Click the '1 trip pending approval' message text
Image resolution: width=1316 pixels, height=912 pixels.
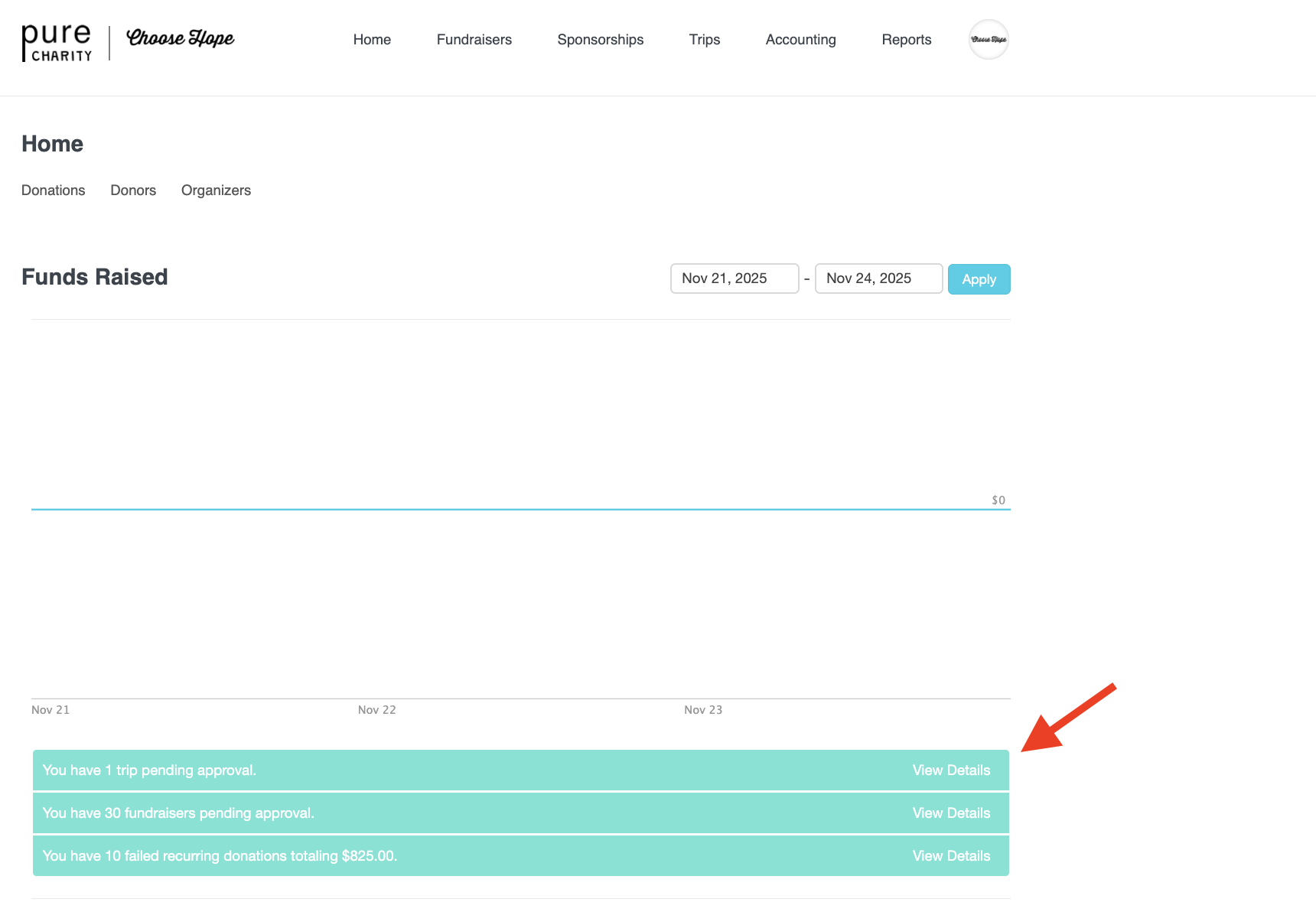pyautogui.click(x=149, y=770)
